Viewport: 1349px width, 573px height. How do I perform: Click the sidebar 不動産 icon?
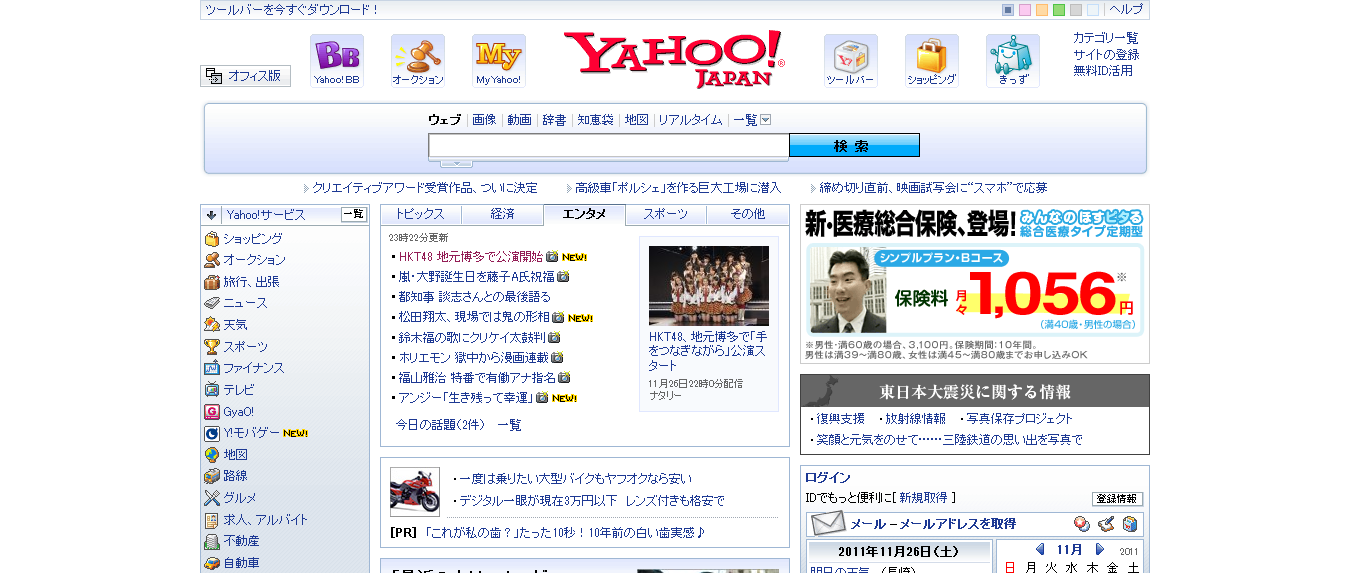coord(212,541)
